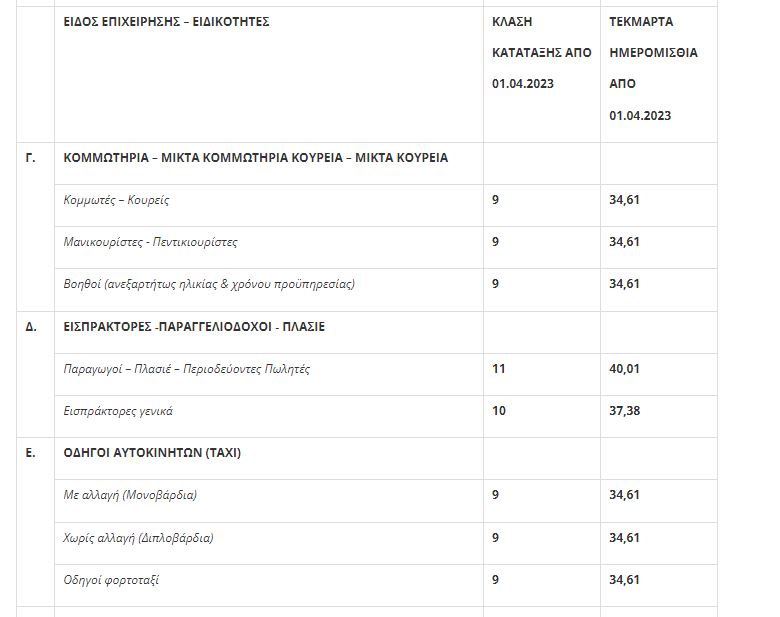Click the section letter Δ. cell

[31, 326]
